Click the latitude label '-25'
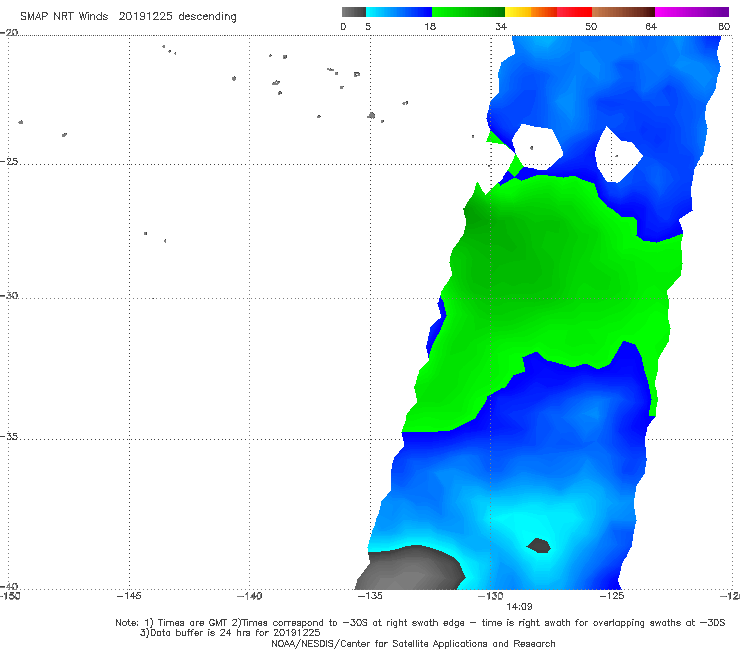 click(x=9, y=161)
